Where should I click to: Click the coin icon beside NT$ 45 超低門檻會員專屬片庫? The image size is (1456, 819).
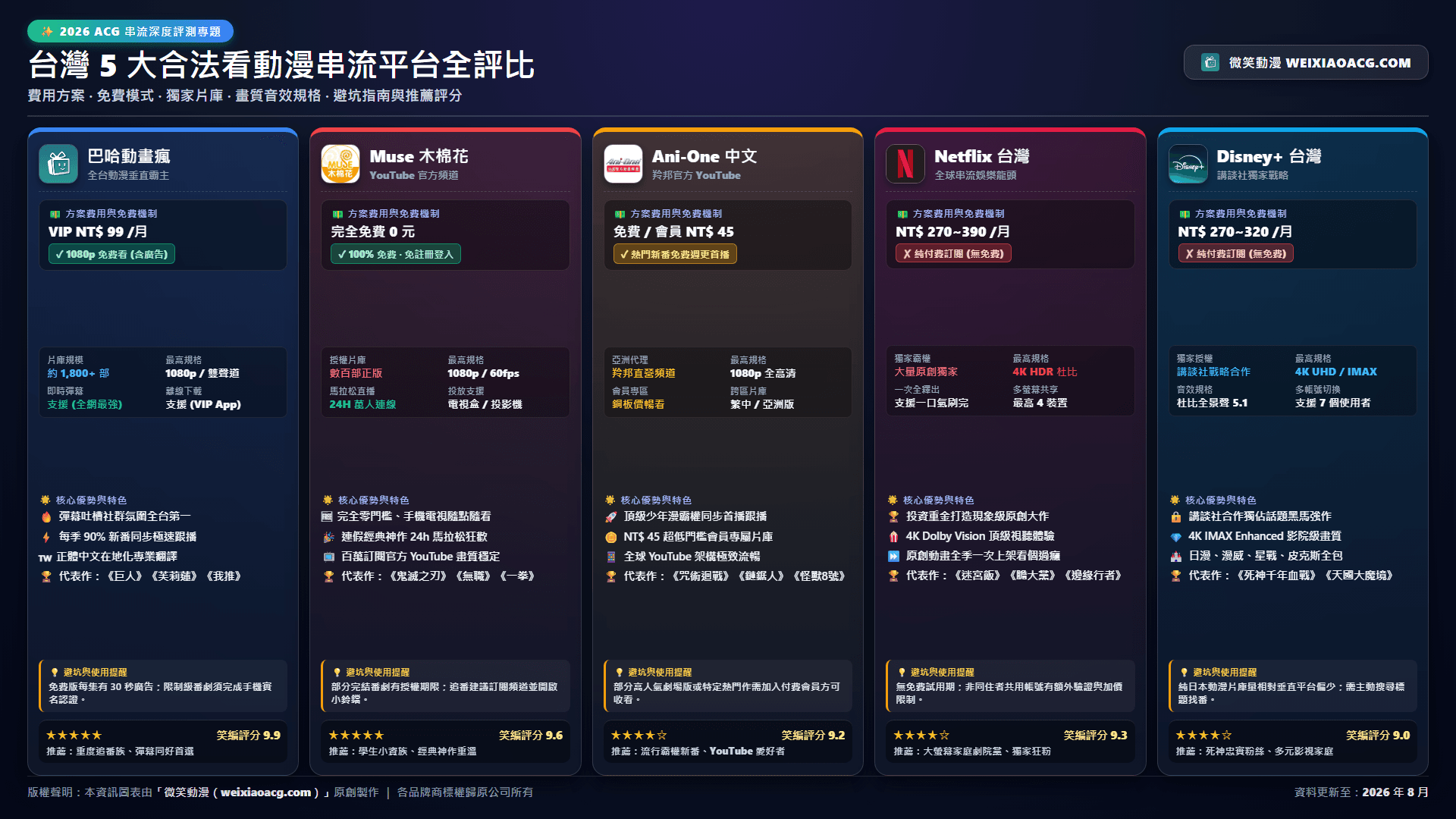pos(611,537)
